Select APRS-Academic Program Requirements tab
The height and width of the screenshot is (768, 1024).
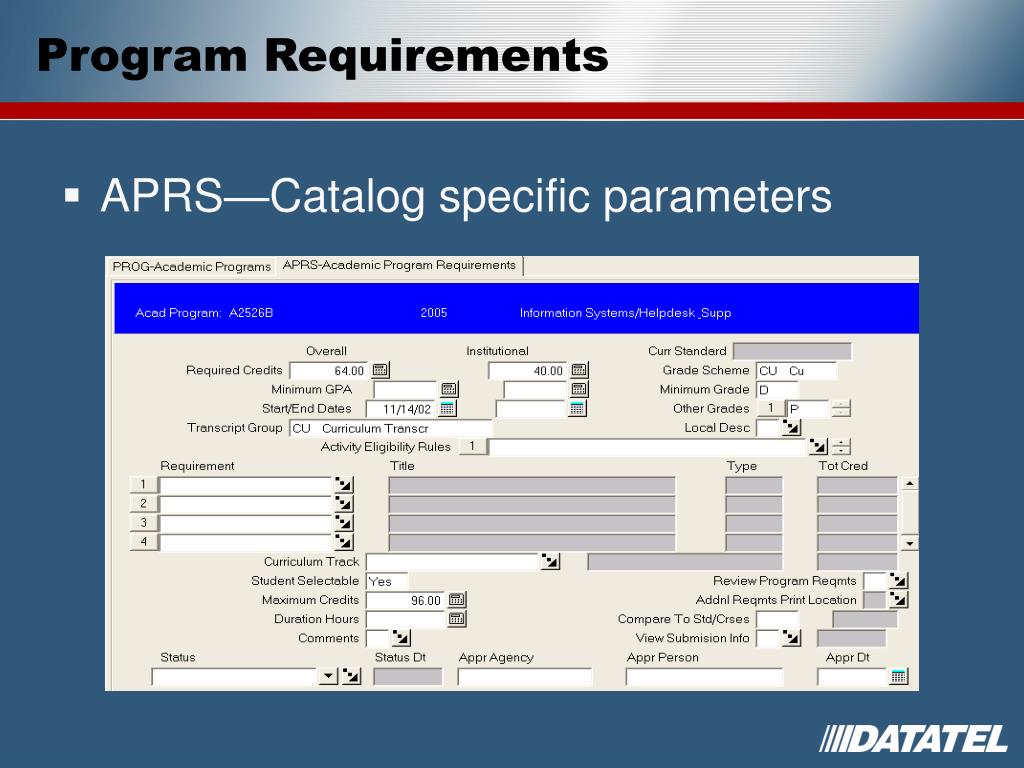pos(399,265)
